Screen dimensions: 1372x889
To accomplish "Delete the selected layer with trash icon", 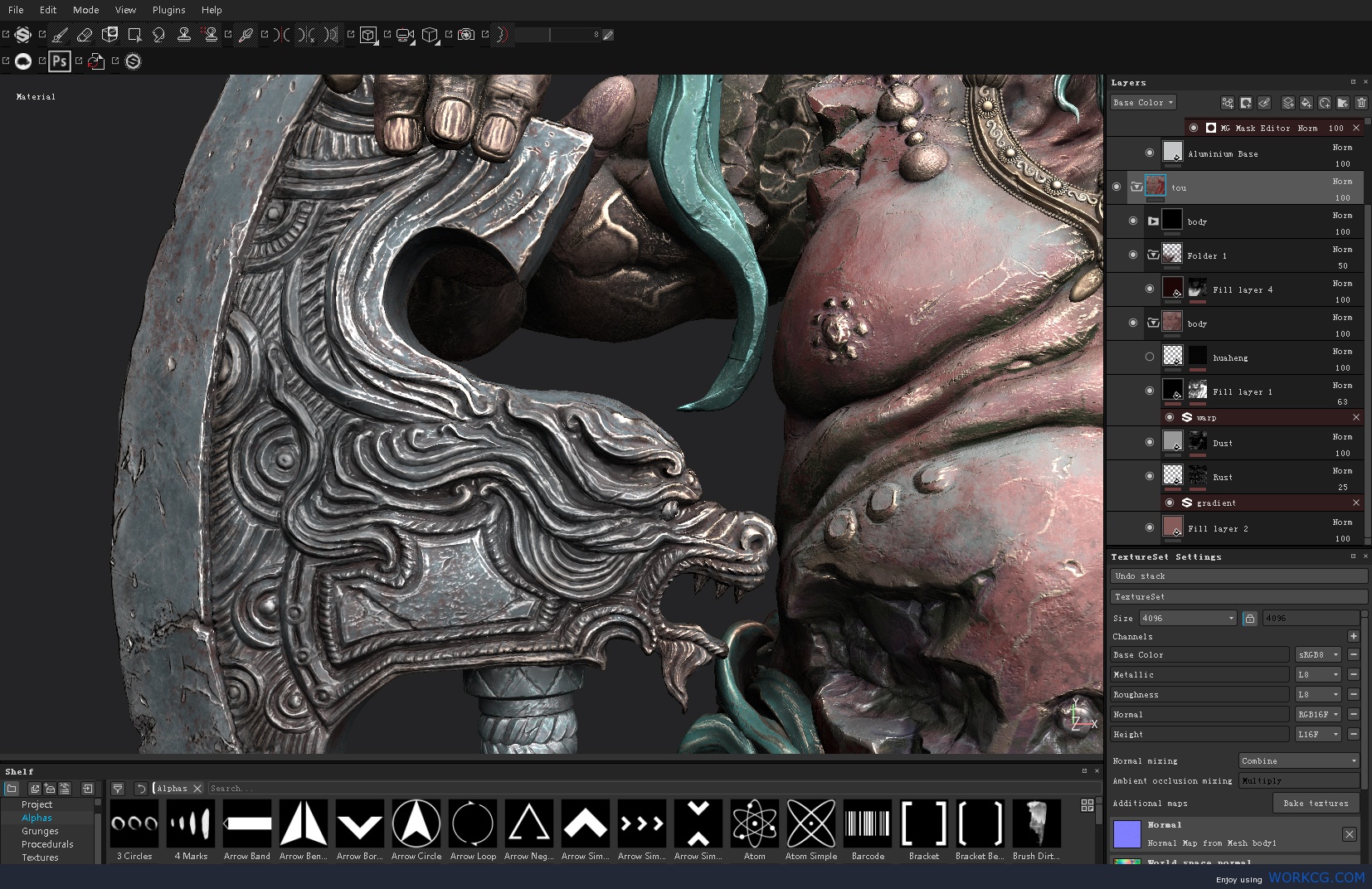I will [x=1361, y=103].
